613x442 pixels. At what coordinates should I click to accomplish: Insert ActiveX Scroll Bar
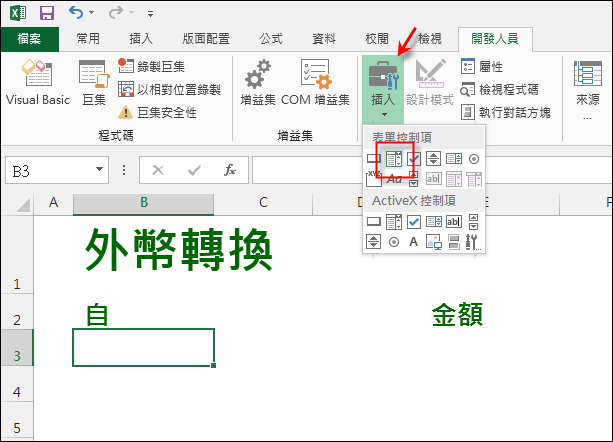[473, 222]
